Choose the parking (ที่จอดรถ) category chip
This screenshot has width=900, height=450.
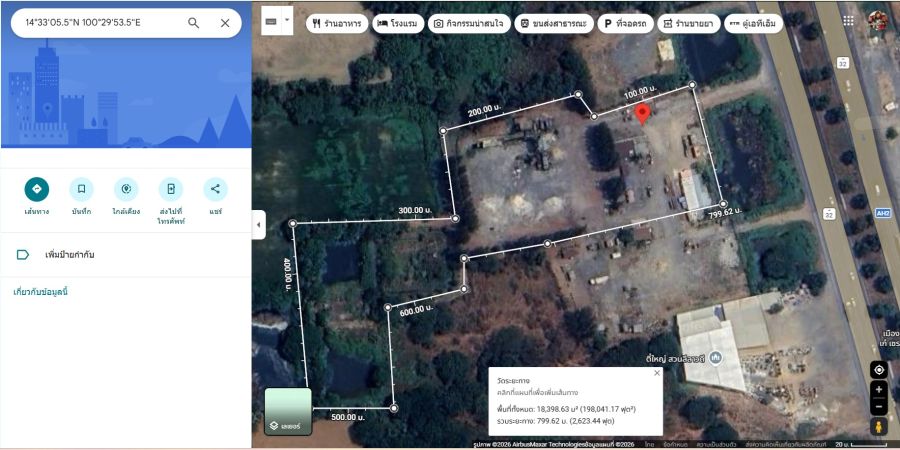click(624, 23)
